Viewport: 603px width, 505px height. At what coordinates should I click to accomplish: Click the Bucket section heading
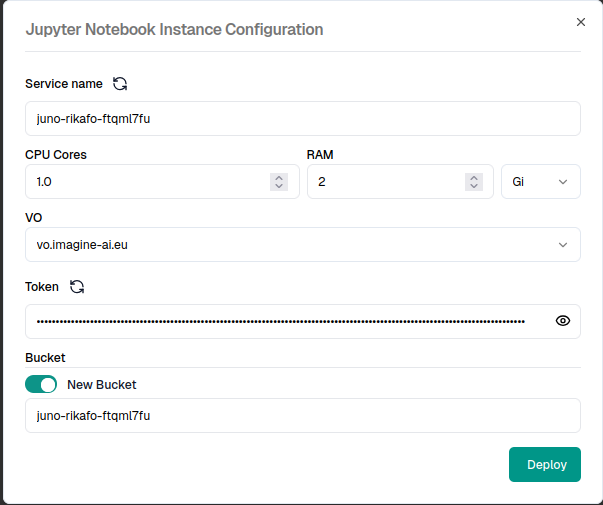coord(45,358)
